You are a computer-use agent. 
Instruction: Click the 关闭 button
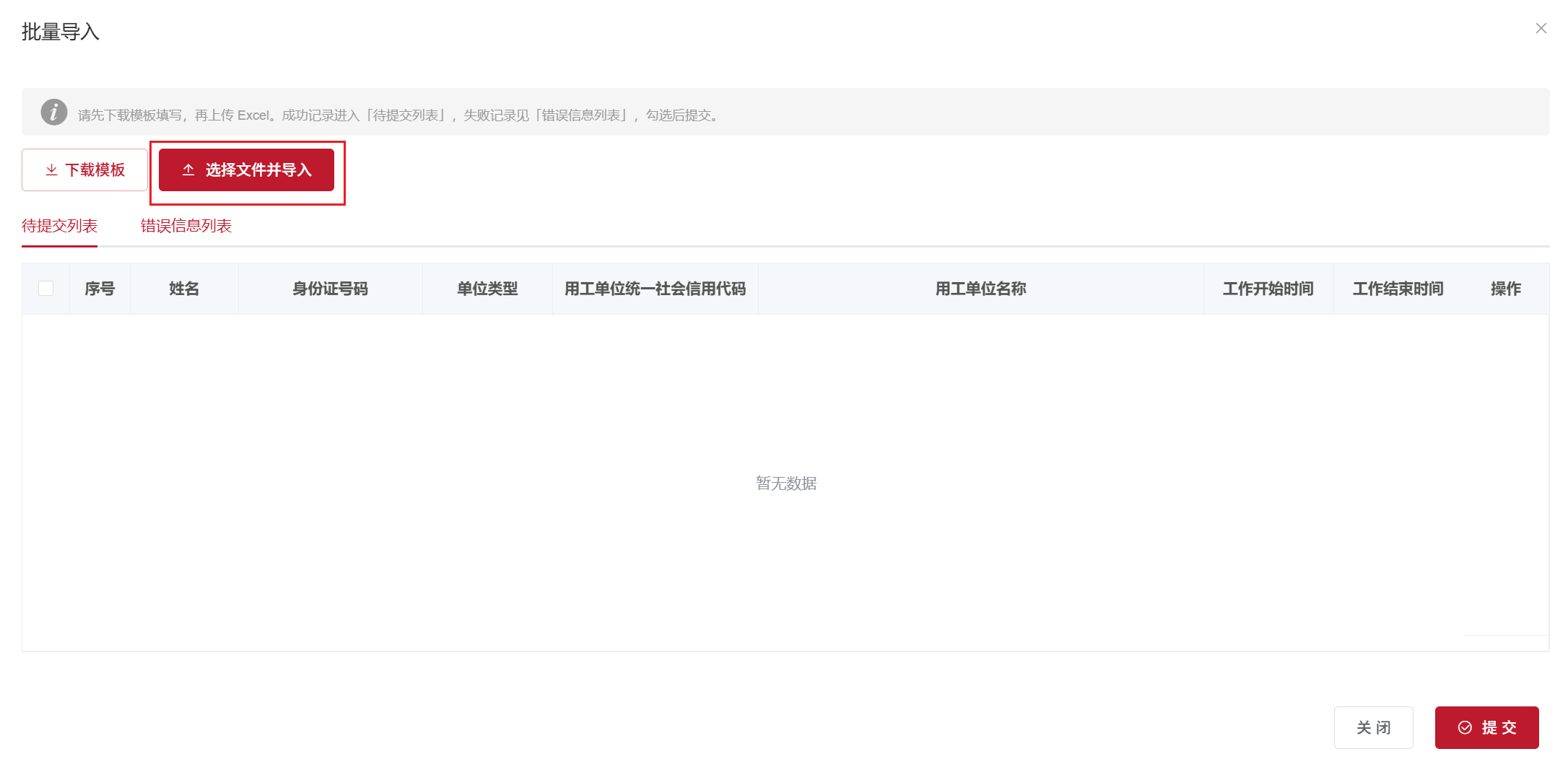1373,727
